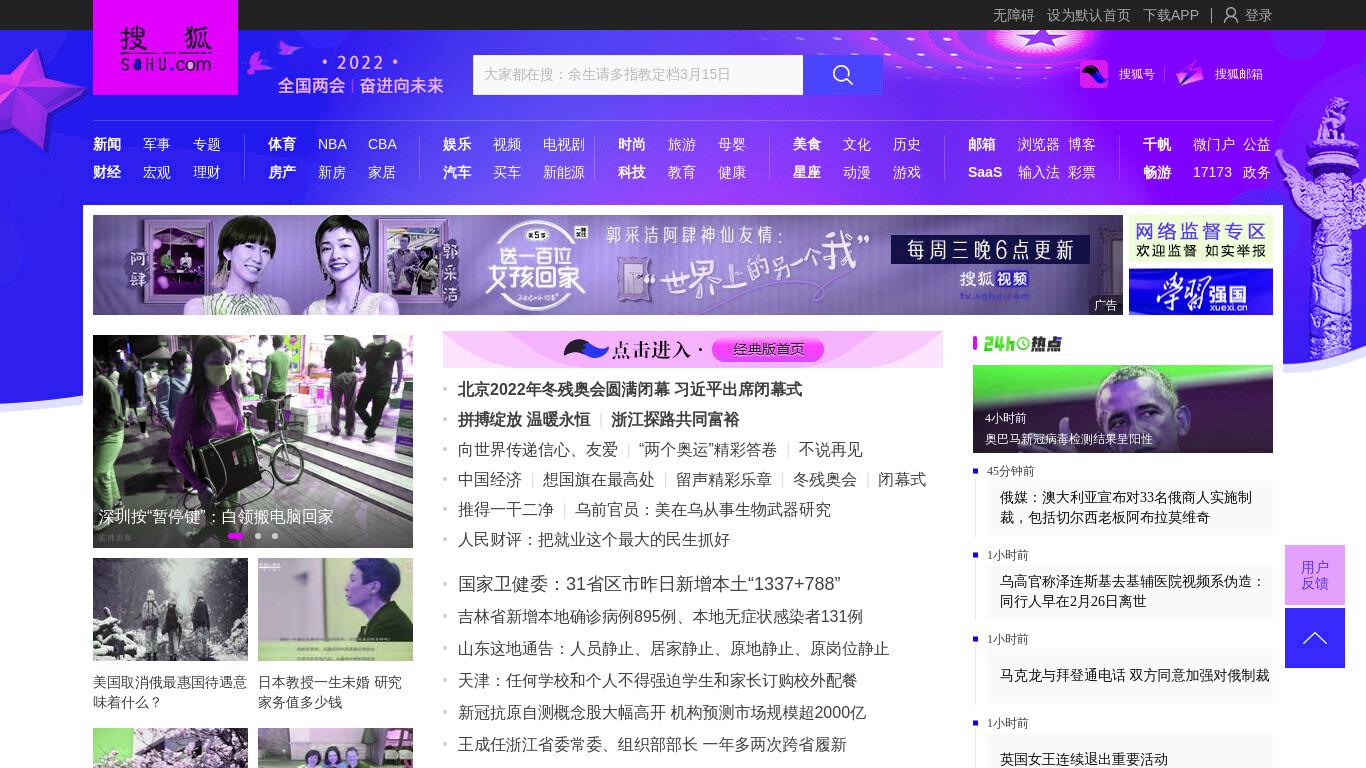
Task: Open the 微门户 link
Action: pyautogui.click(x=1214, y=144)
